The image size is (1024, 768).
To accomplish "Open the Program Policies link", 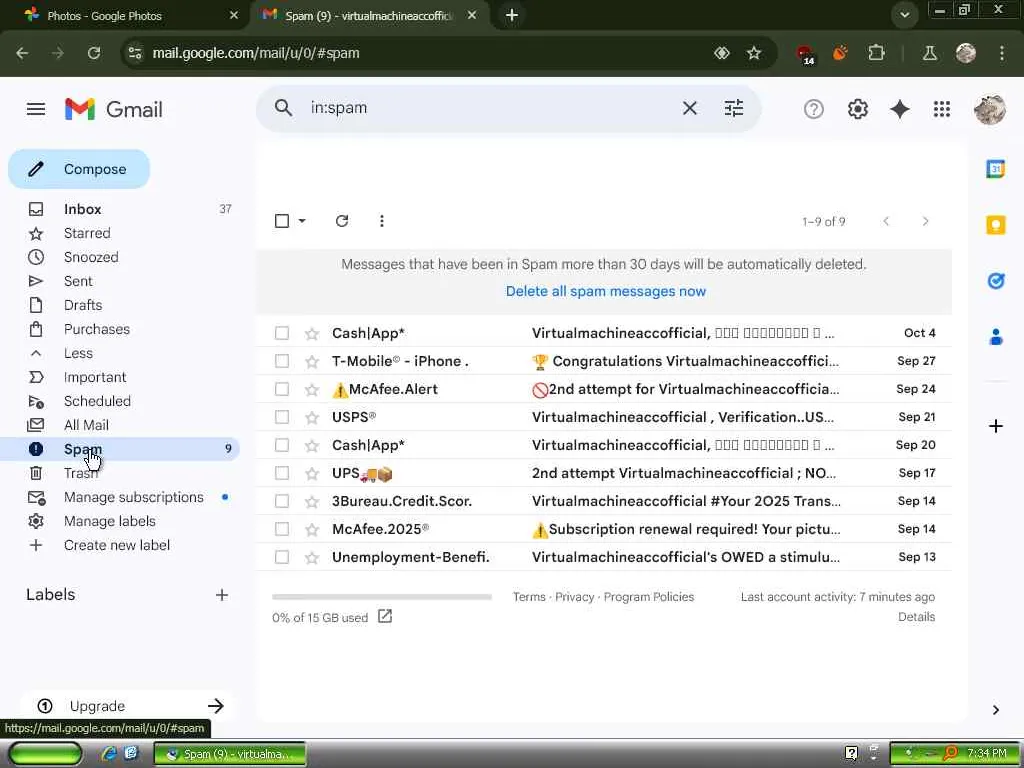I will 648,597.
